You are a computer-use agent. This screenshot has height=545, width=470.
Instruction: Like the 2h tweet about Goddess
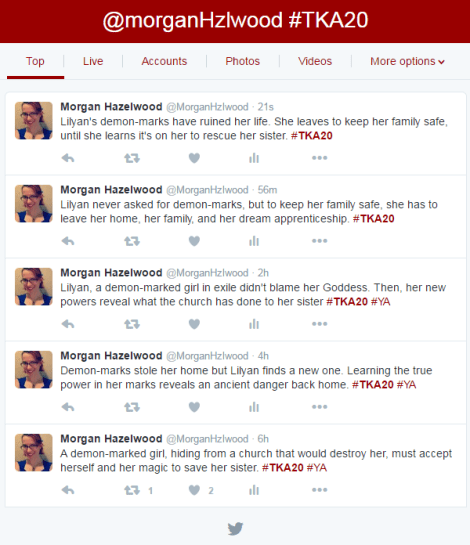[x=194, y=324]
